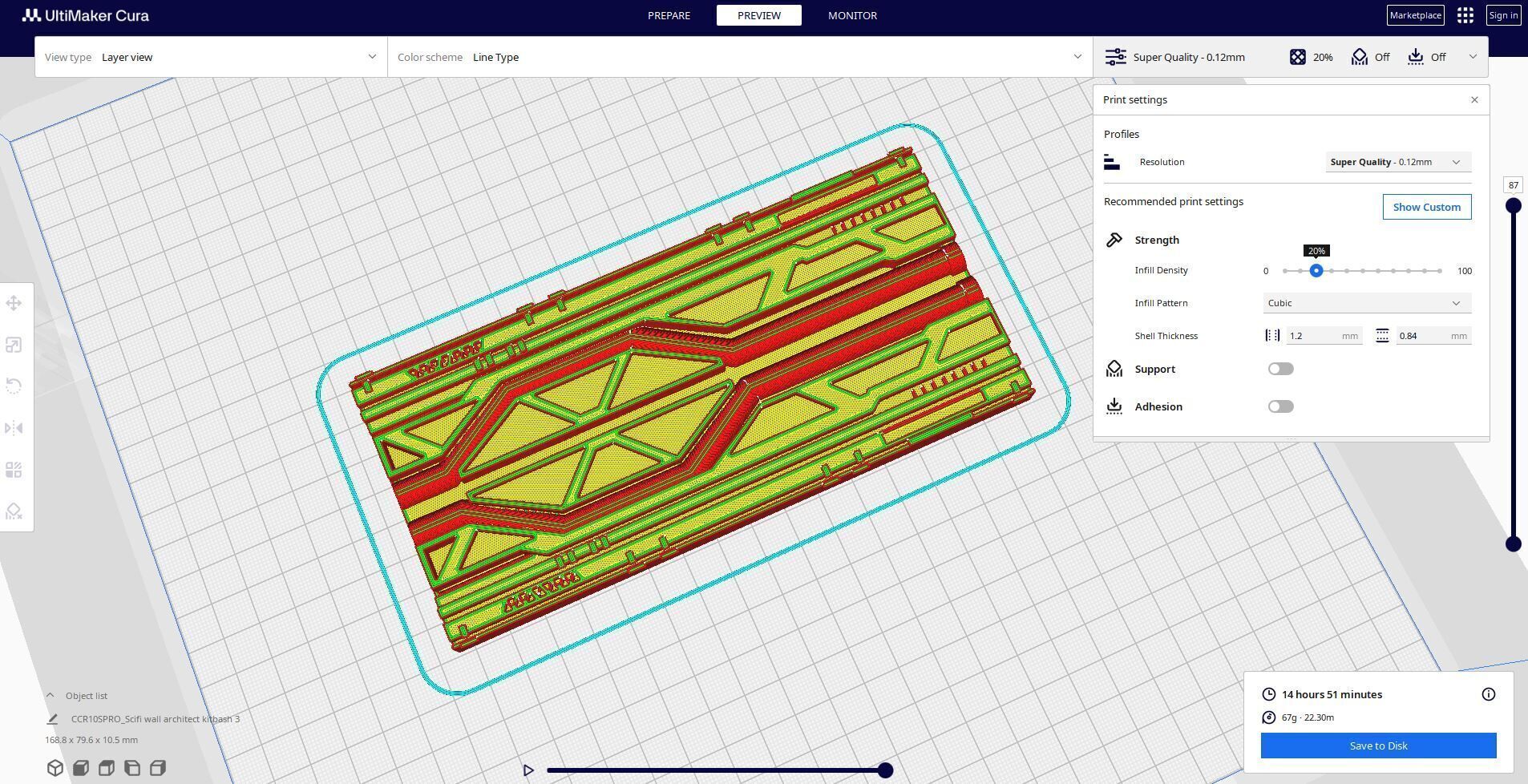Screen dimensions: 1528x784
Task: Click the 168.8 x 79.6 x 10.5 mm dimensions
Action: tap(91, 740)
